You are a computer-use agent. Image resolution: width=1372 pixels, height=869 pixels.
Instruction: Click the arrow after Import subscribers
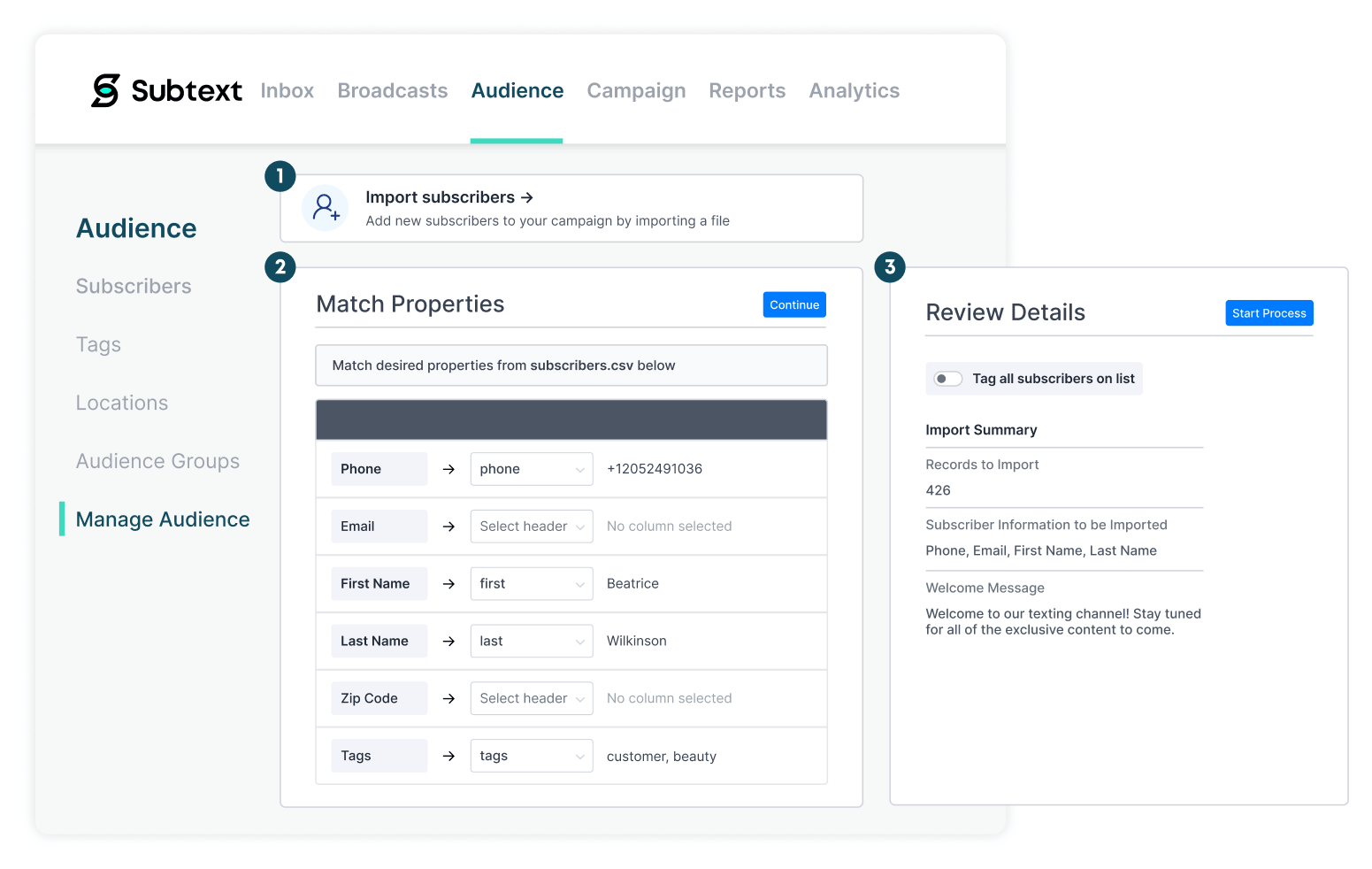click(x=528, y=197)
